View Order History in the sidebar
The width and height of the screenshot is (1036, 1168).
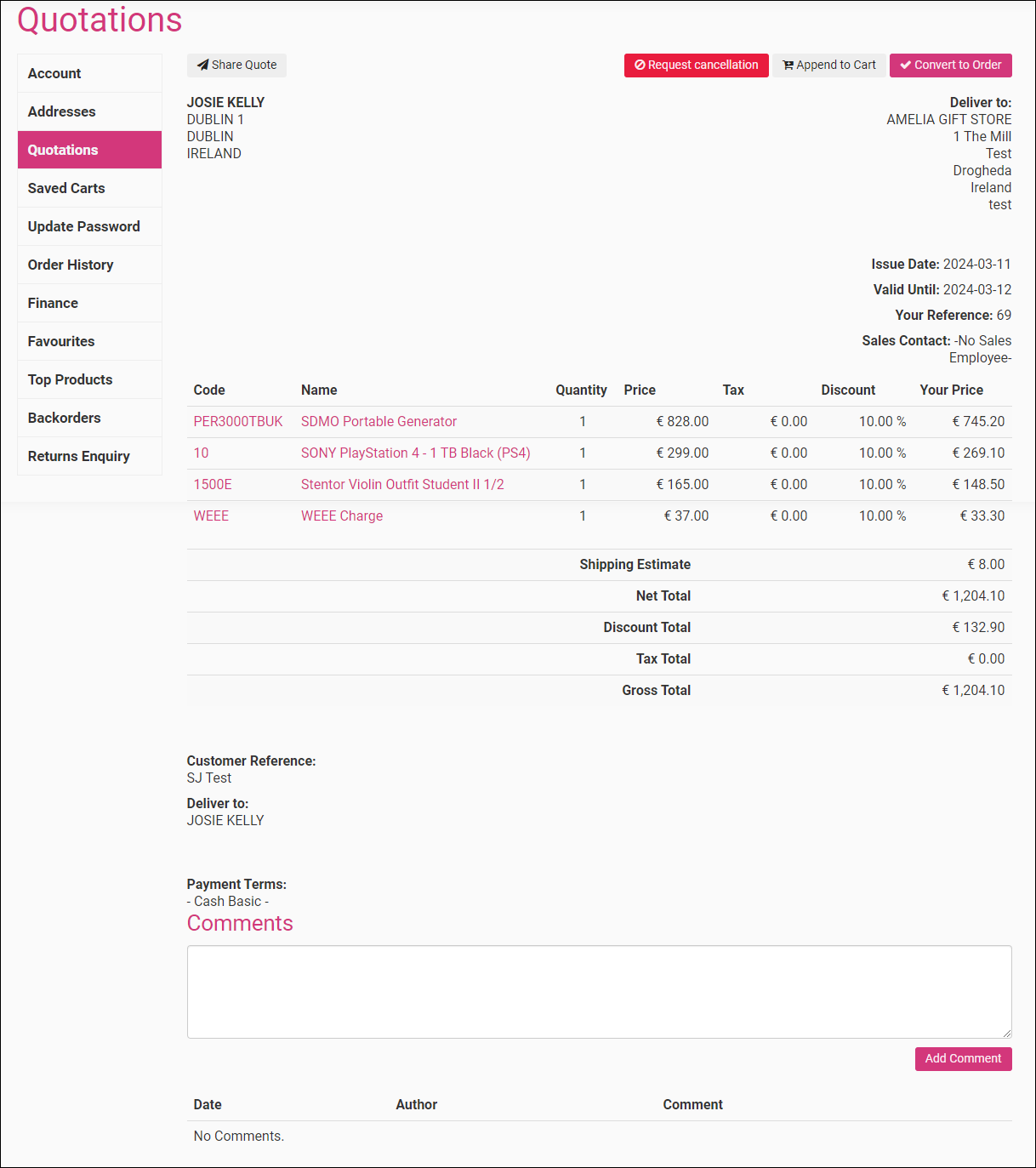tap(71, 265)
